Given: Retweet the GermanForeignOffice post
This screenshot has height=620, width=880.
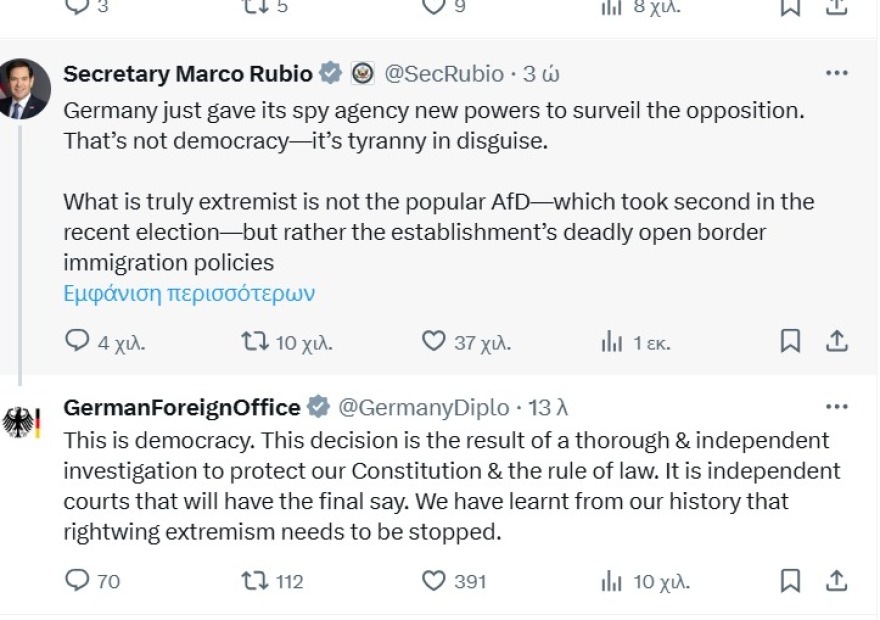Looking at the screenshot, I should 255,580.
